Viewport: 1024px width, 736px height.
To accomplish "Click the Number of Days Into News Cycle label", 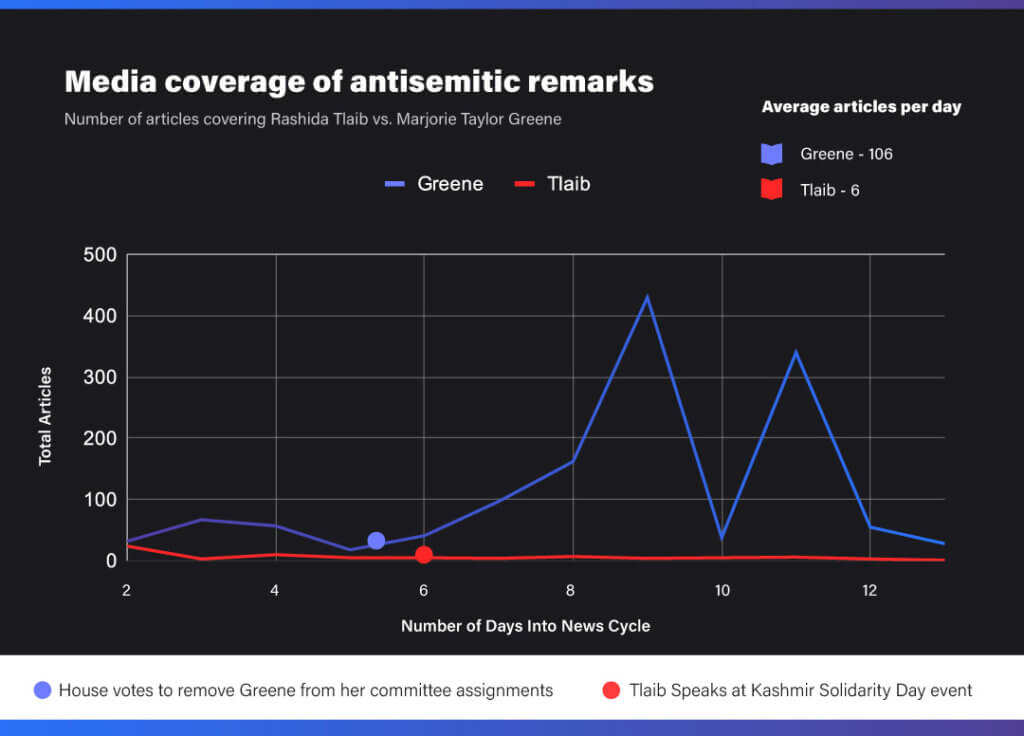I will point(526,626).
